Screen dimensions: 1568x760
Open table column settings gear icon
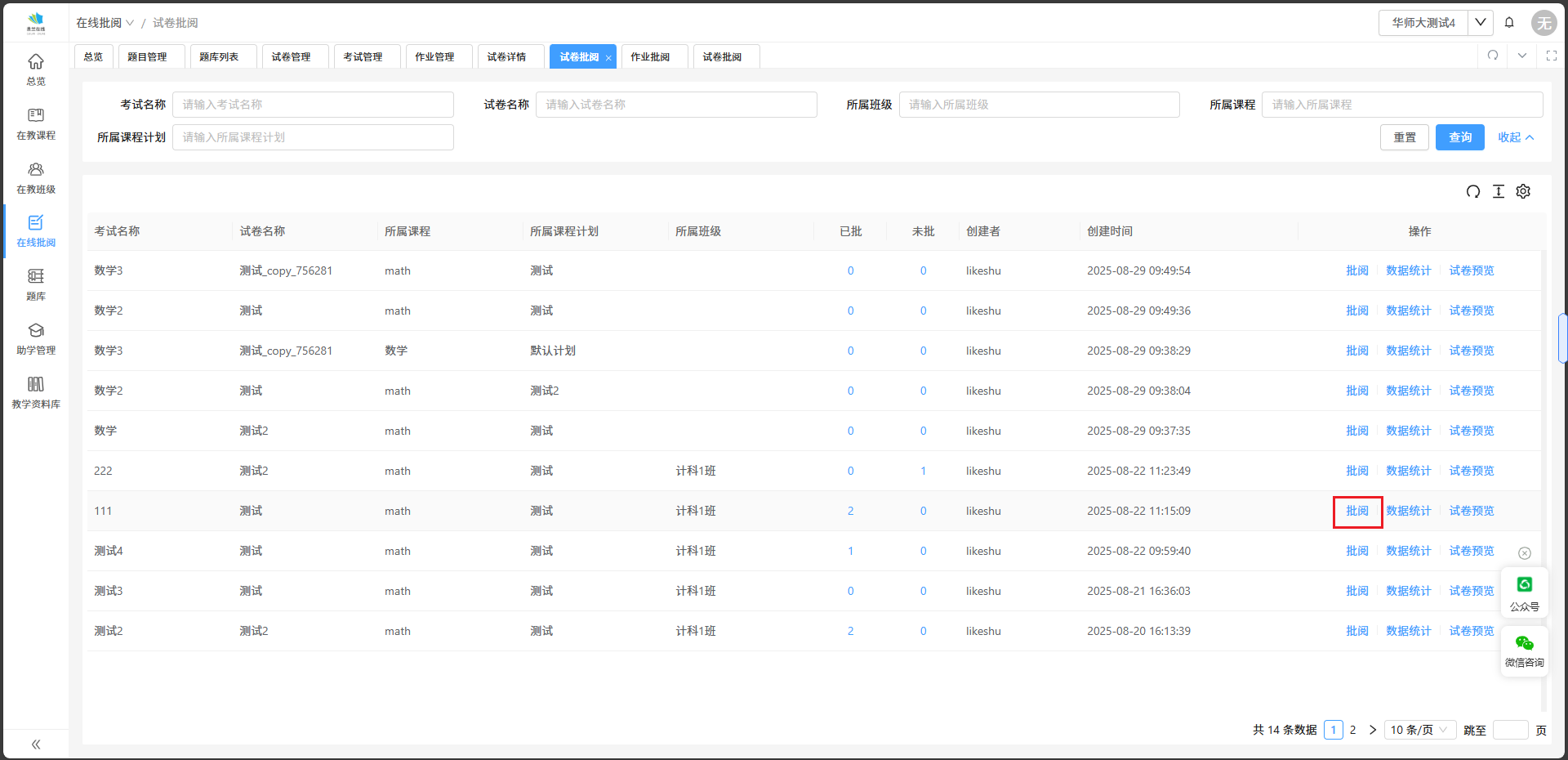click(1523, 191)
